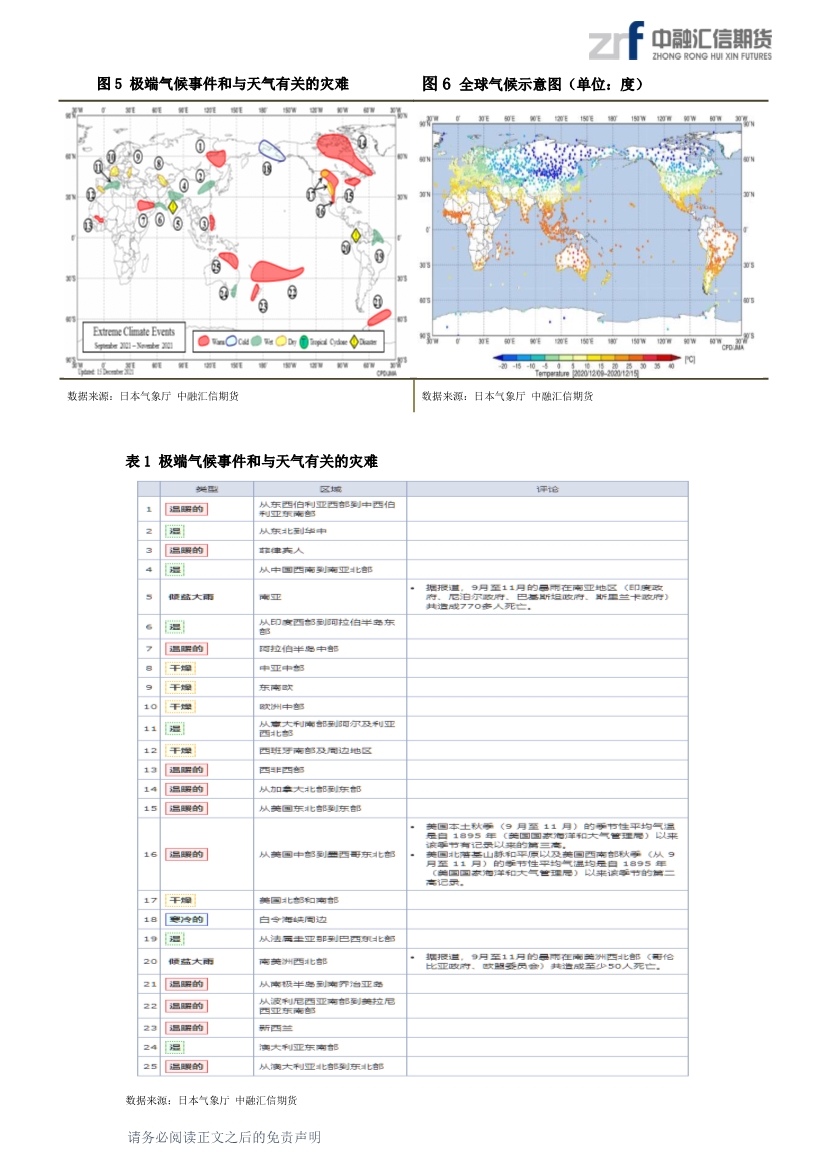Click the yellow Disaster diamond in map legend

354,341
